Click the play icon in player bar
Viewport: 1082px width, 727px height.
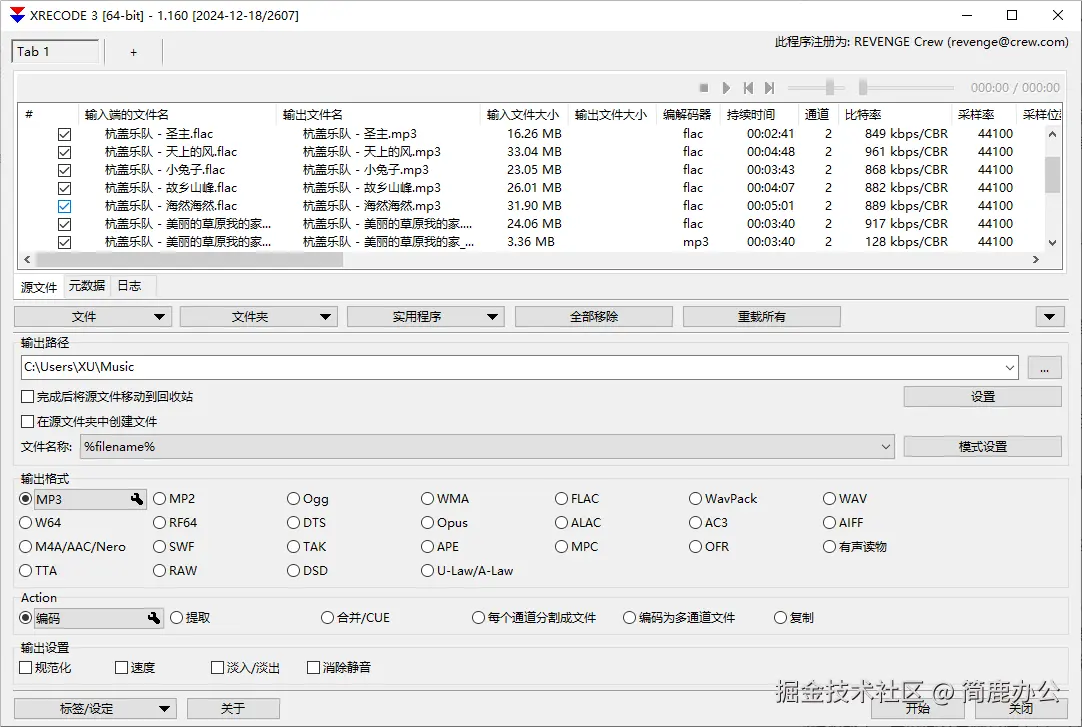(726, 88)
